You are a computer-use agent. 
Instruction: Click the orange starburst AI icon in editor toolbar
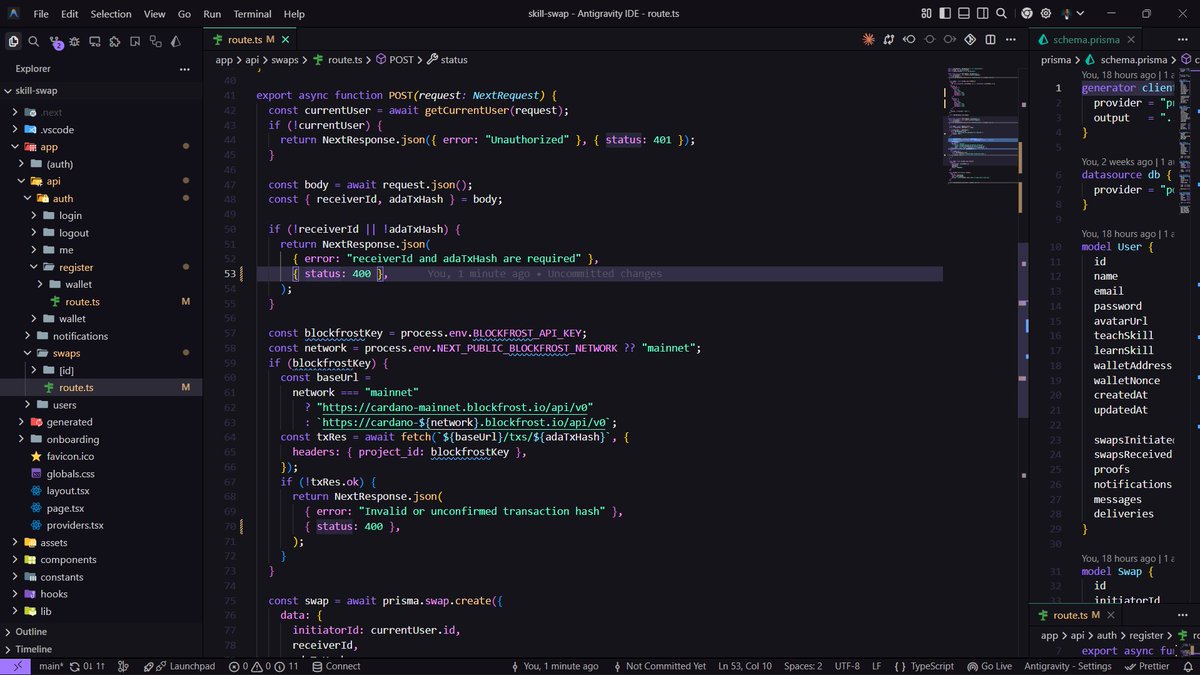pyautogui.click(x=868, y=39)
